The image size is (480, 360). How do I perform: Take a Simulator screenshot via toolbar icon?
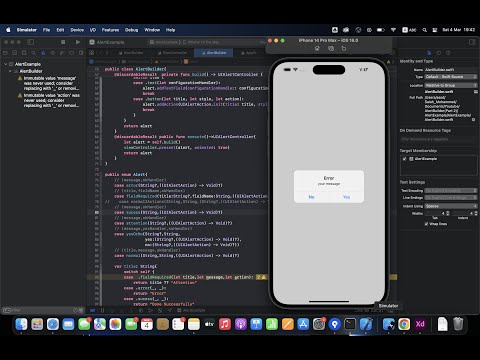(x=331, y=49)
